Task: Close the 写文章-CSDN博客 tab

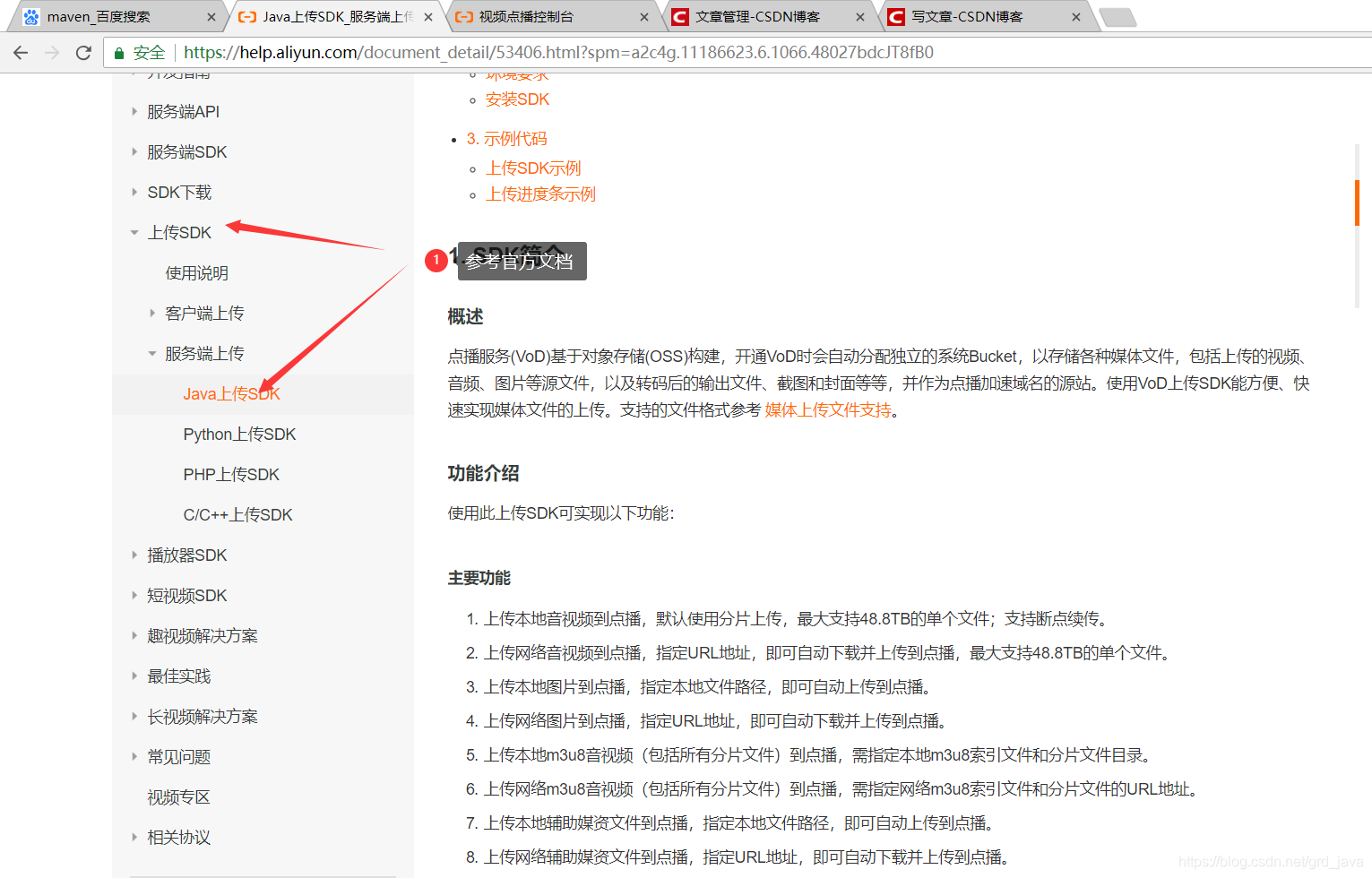Action: [x=1076, y=17]
